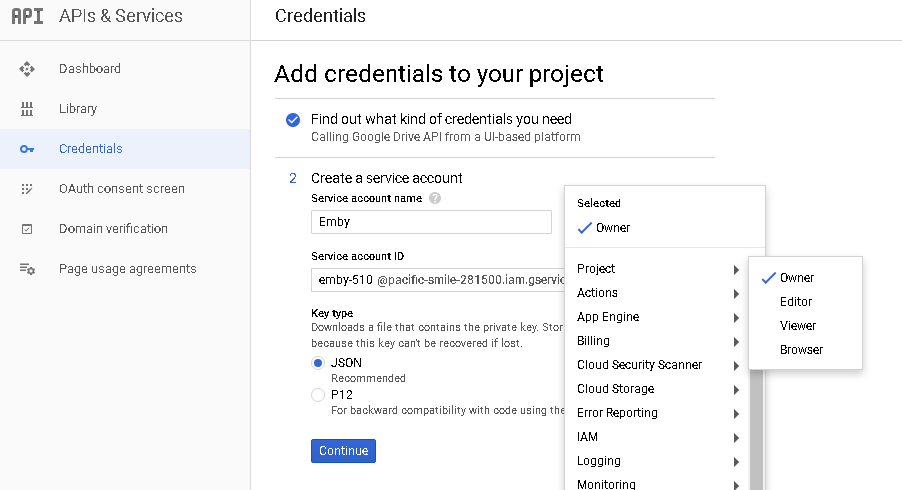The width and height of the screenshot is (902, 490).
Task: Click the Dashboard sidebar icon
Action: (x=26, y=69)
